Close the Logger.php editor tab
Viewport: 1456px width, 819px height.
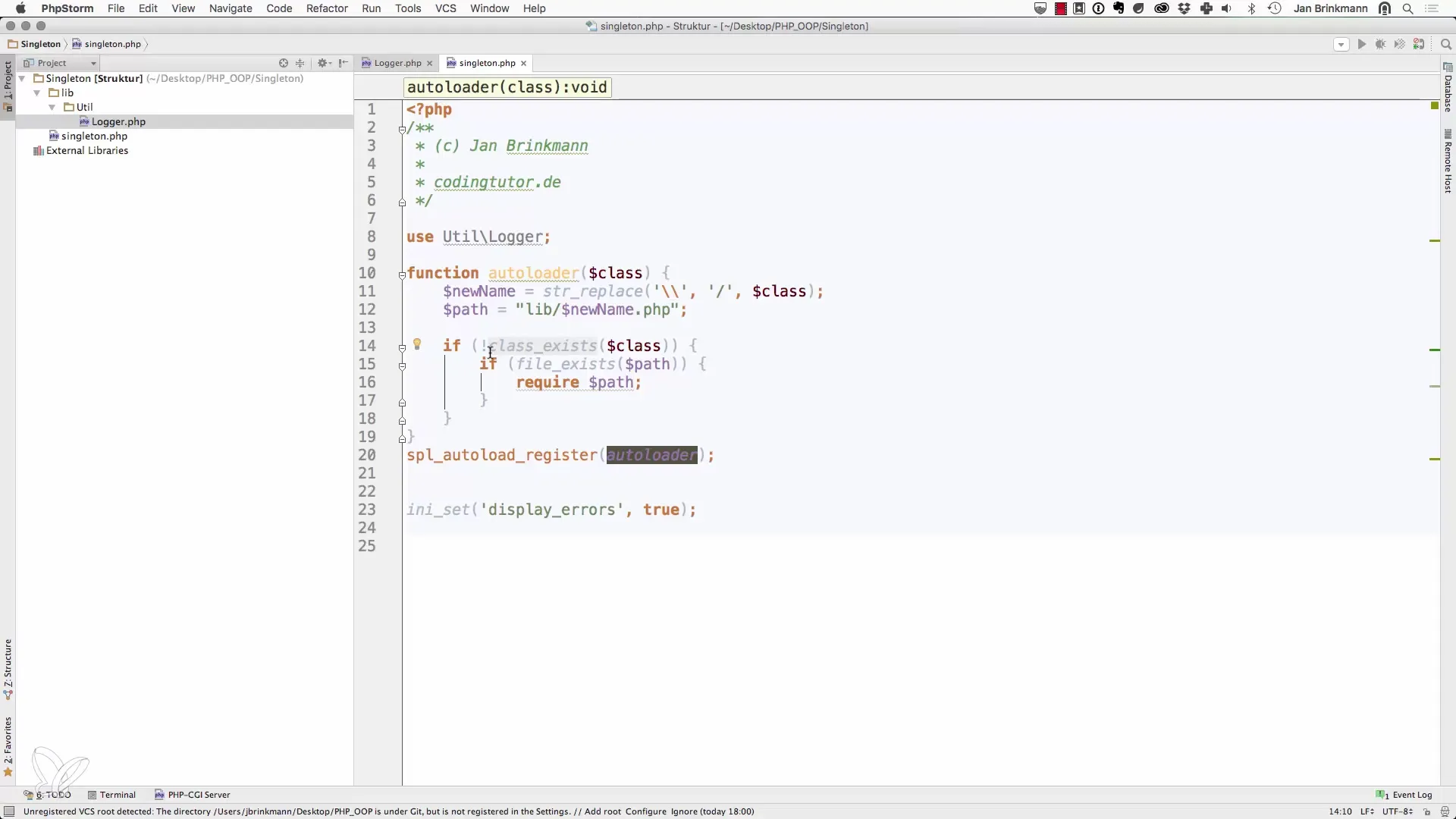429,64
